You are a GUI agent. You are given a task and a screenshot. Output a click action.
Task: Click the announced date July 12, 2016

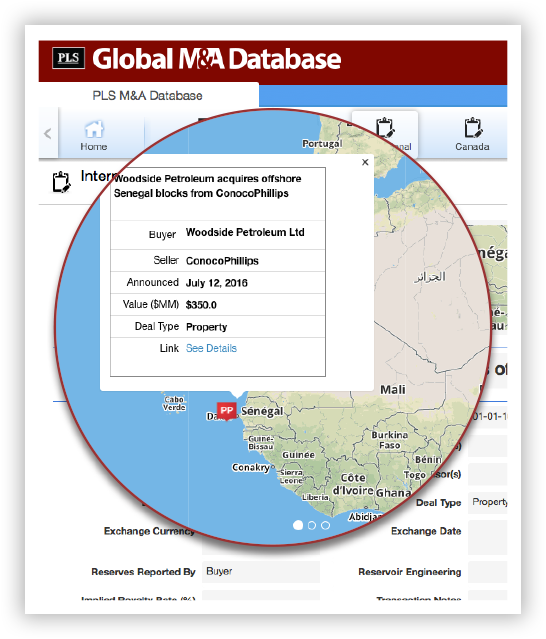[216, 283]
